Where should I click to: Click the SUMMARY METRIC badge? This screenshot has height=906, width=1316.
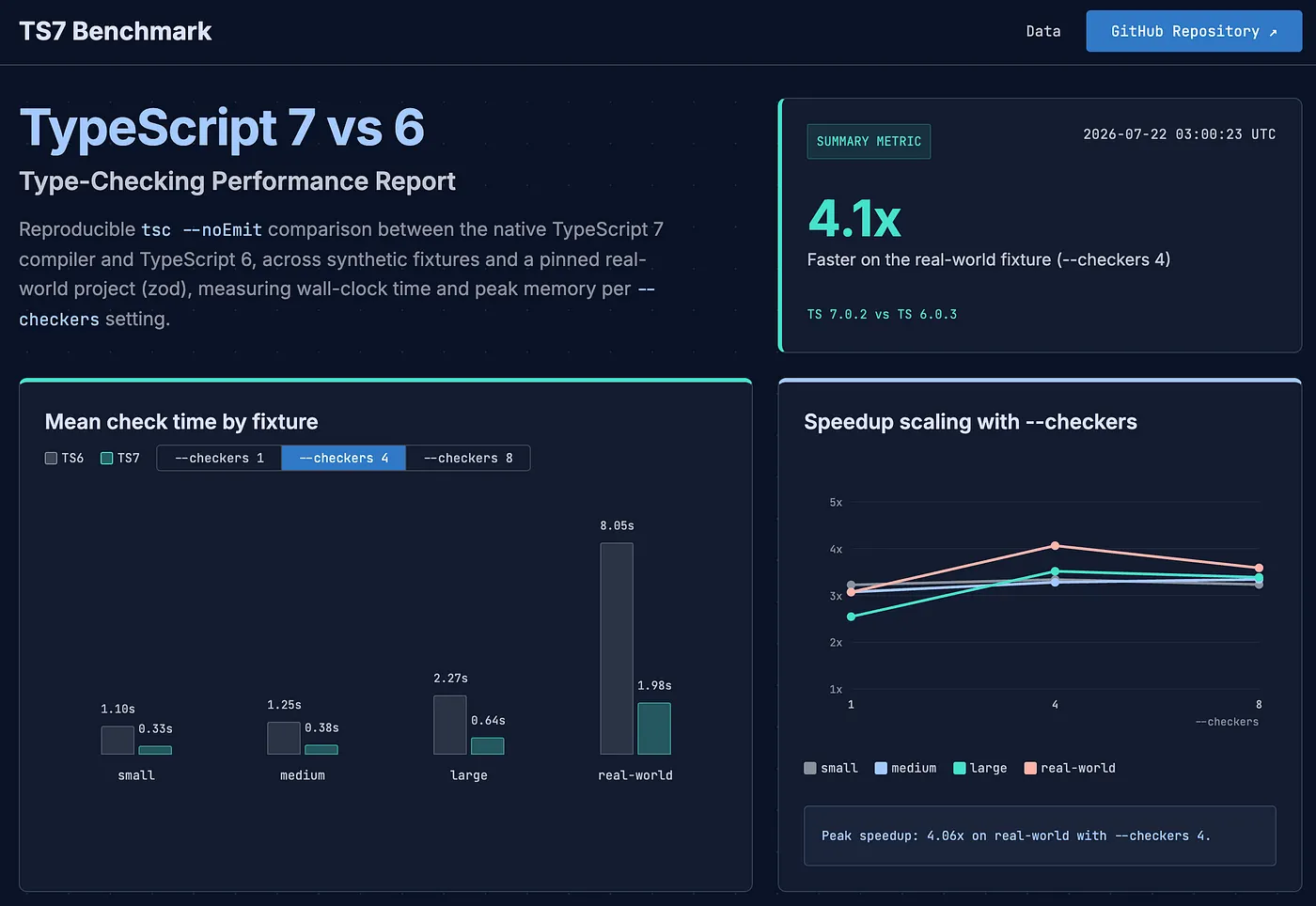(869, 141)
